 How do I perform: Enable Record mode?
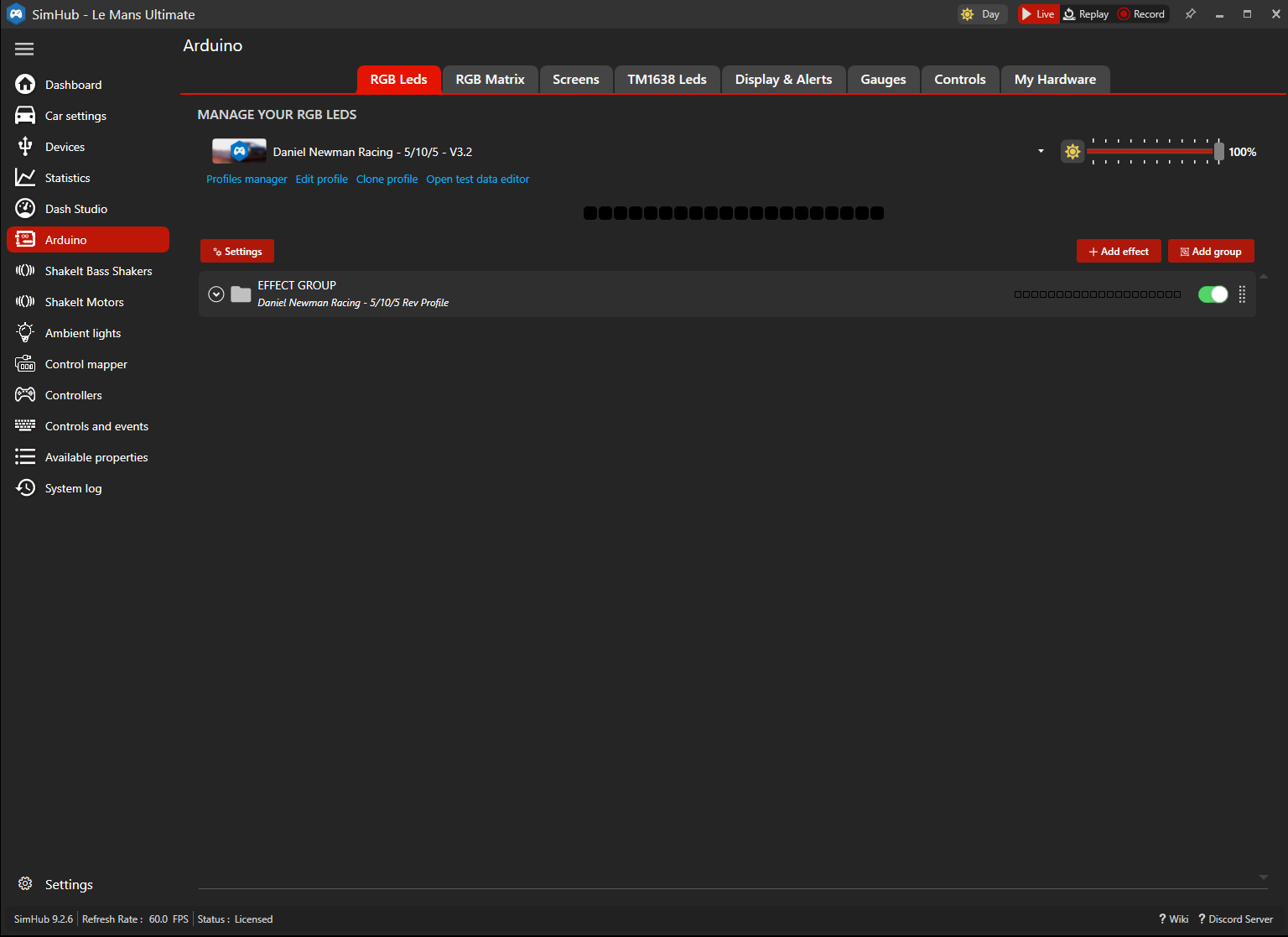click(x=1141, y=14)
